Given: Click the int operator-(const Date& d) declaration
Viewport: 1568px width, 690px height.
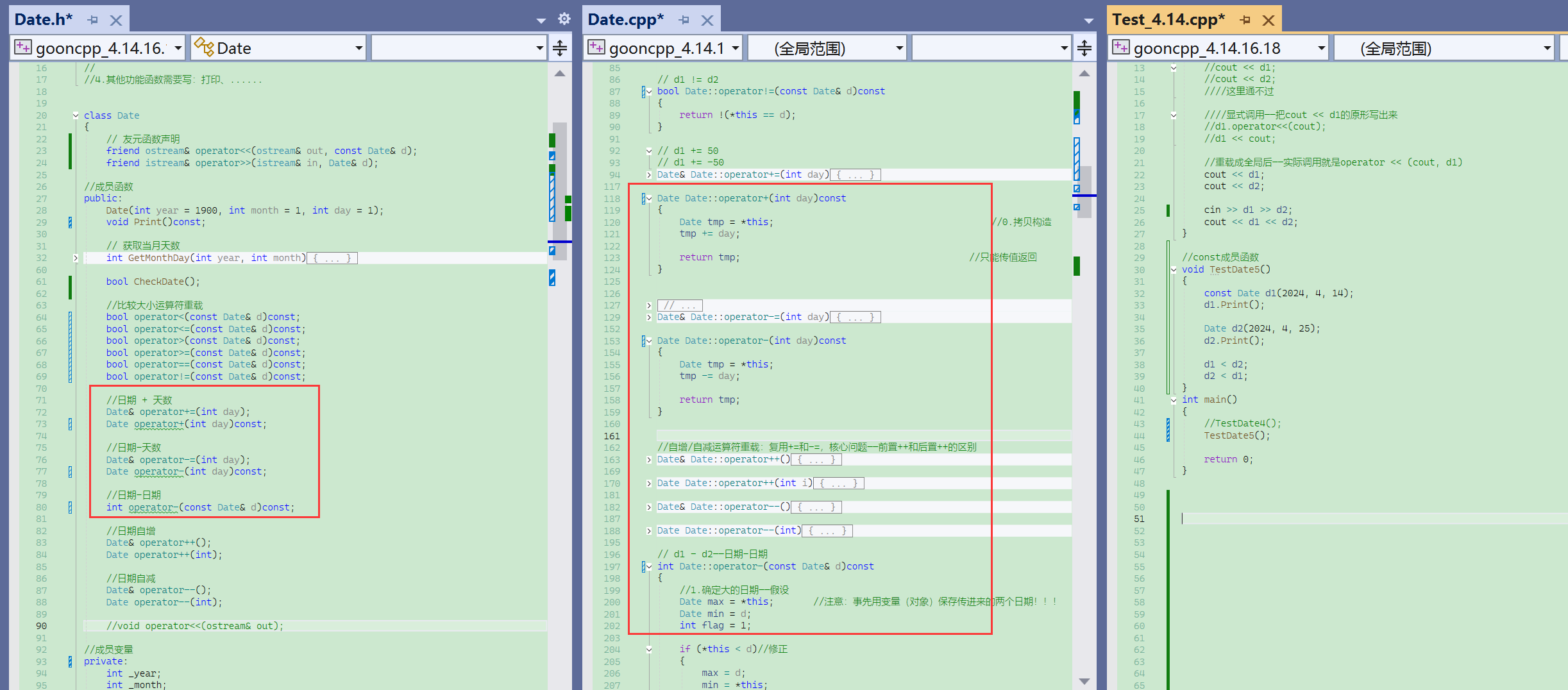Looking at the screenshot, I should click(200, 507).
